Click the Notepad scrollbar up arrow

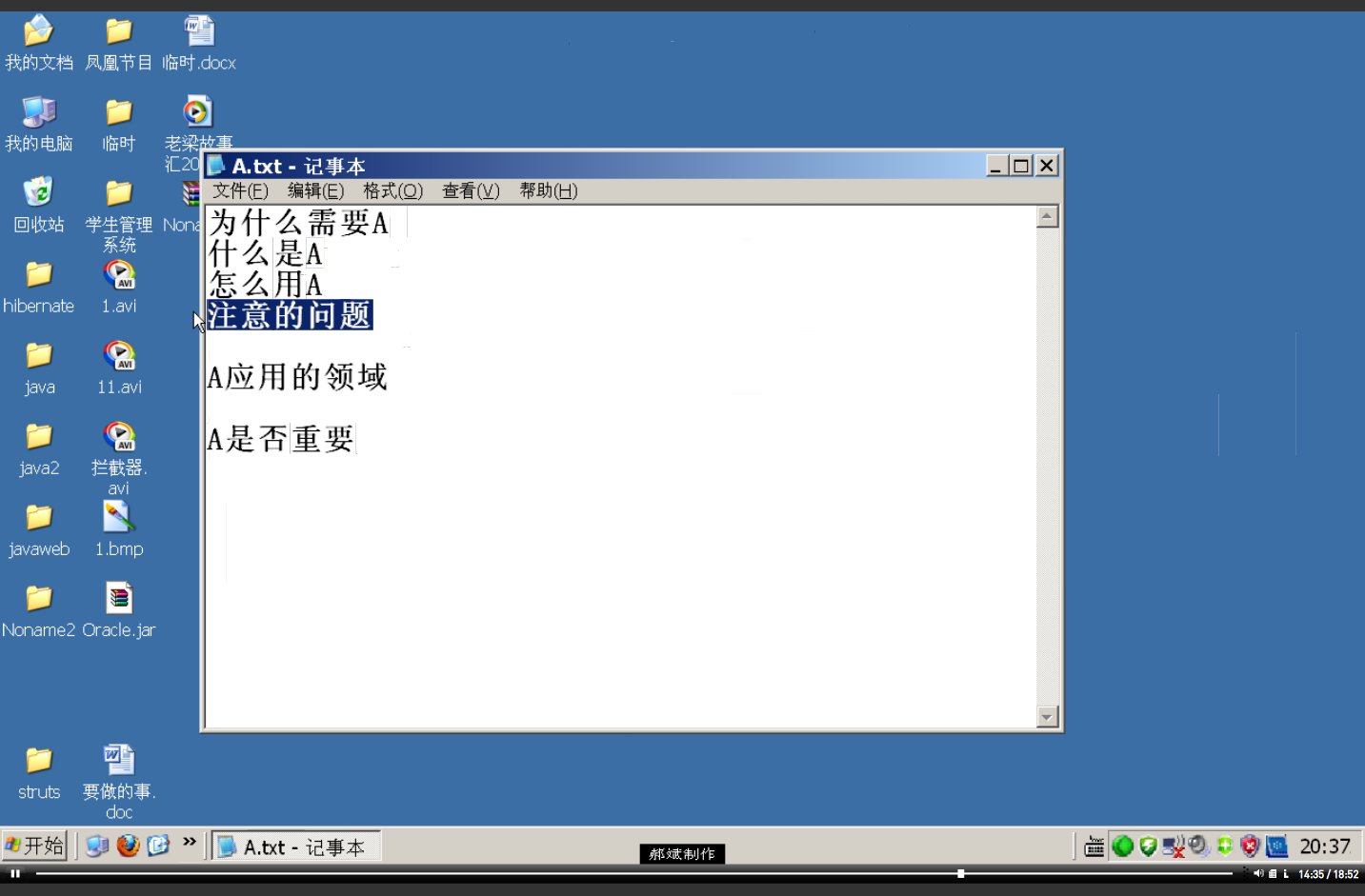[x=1048, y=217]
